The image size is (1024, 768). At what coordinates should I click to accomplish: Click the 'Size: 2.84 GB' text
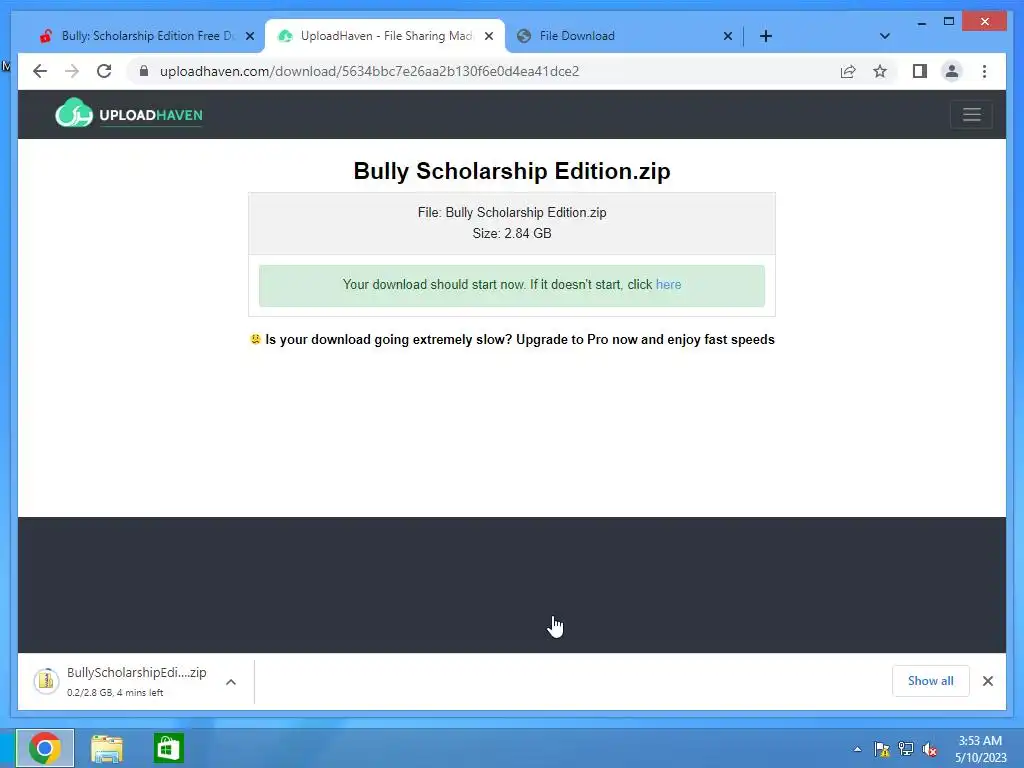512,233
